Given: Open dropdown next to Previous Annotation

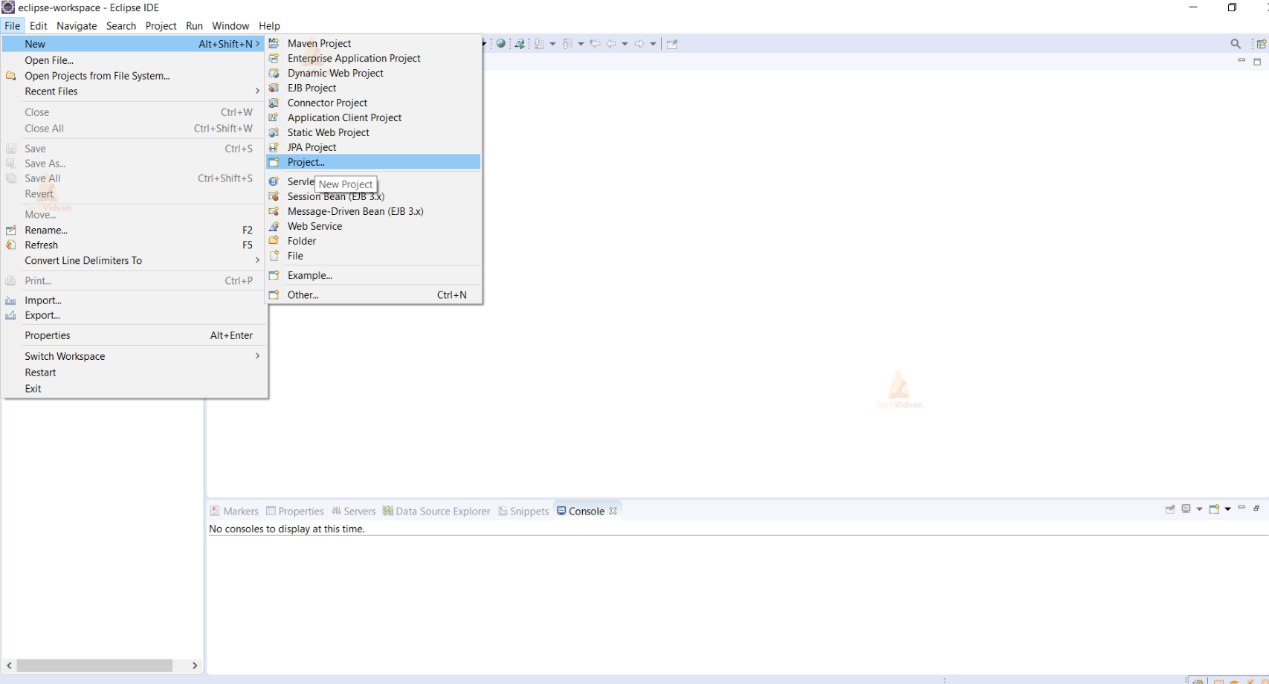Looking at the screenshot, I should (581, 44).
